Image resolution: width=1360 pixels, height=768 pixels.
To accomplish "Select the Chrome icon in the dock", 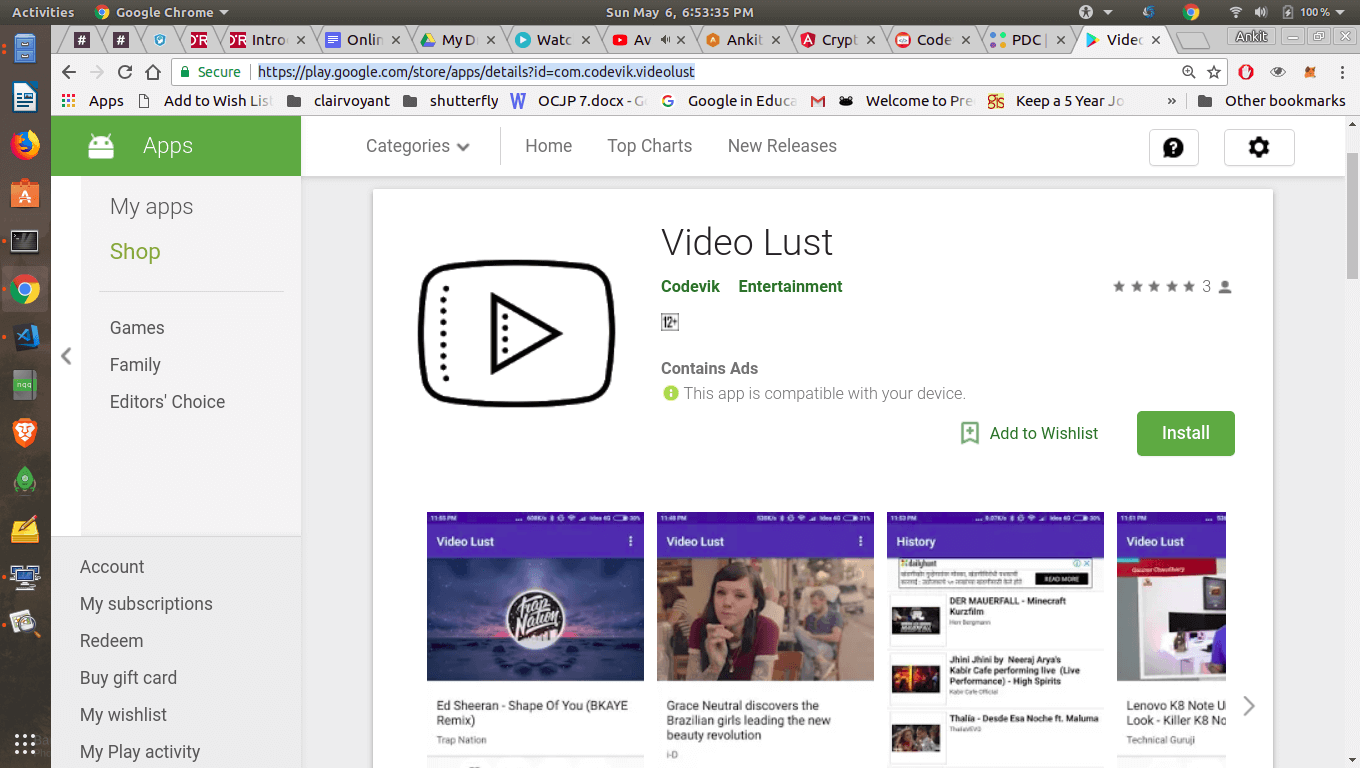I will pos(24,289).
